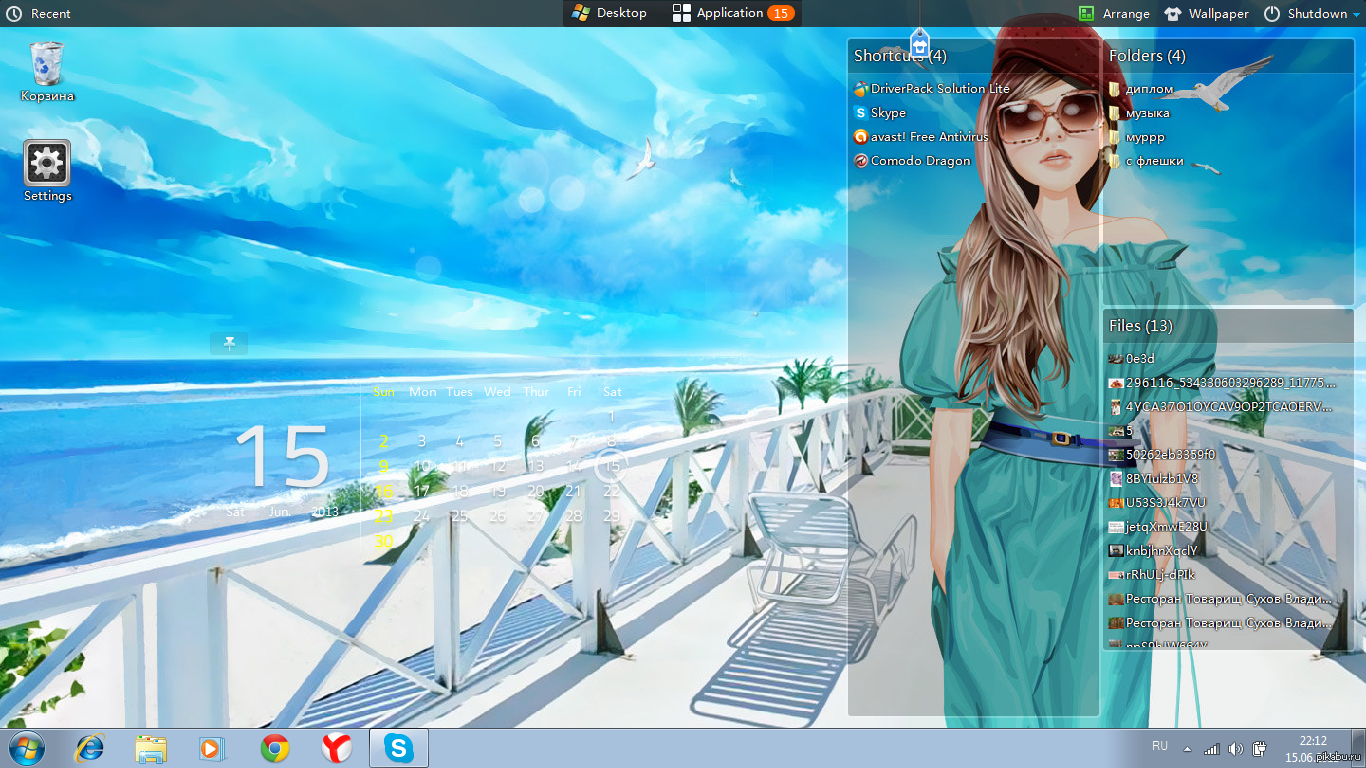Click the Arrange button
Screen dimensions: 1366x768
click(1114, 14)
